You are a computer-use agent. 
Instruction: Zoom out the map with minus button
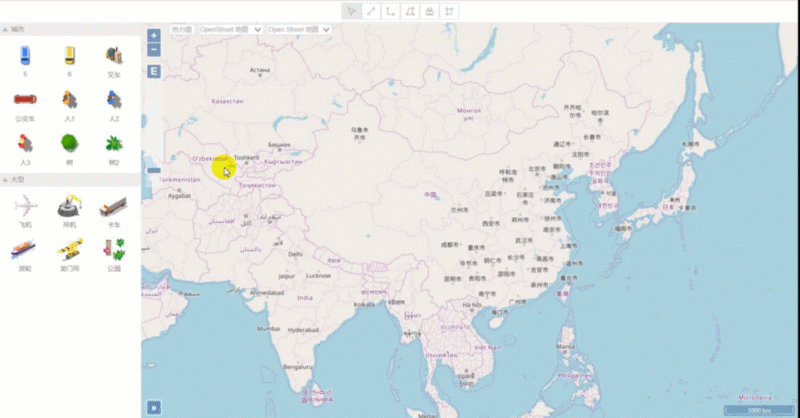(154, 50)
